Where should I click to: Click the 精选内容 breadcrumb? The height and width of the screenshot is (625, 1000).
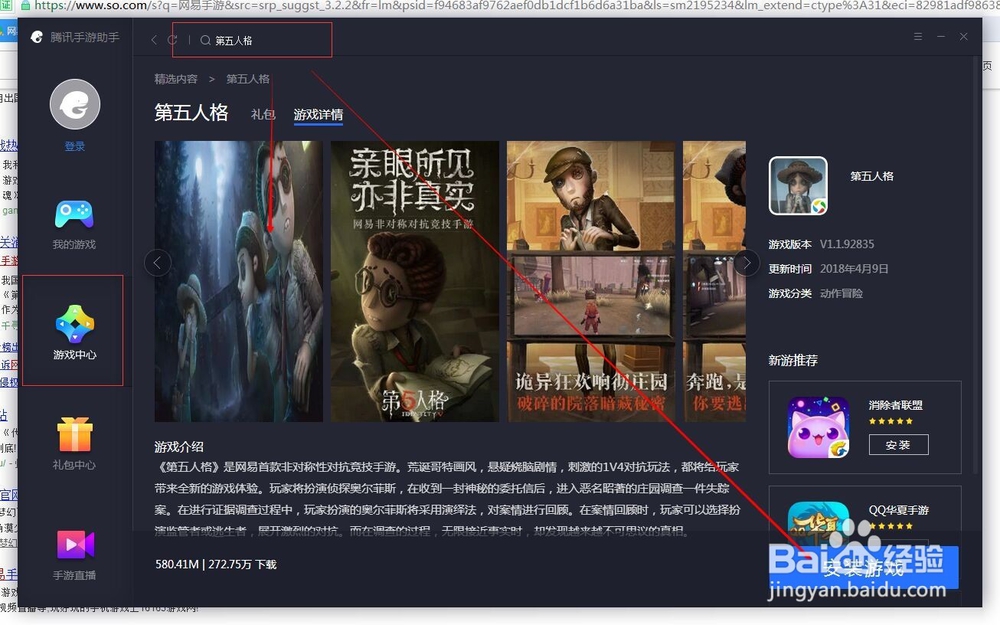(176, 79)
